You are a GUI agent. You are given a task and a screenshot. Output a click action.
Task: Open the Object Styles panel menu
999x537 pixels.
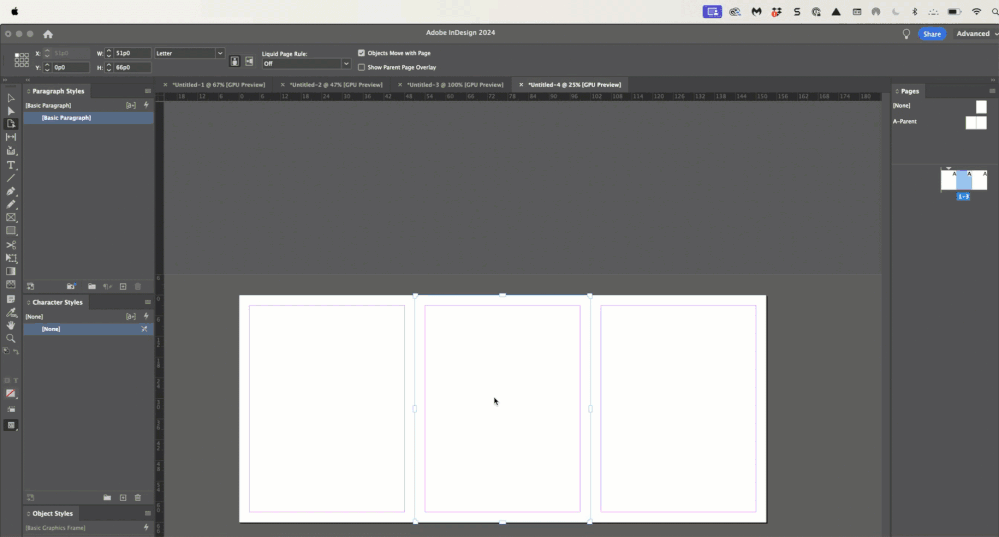(x=148, y=513)
